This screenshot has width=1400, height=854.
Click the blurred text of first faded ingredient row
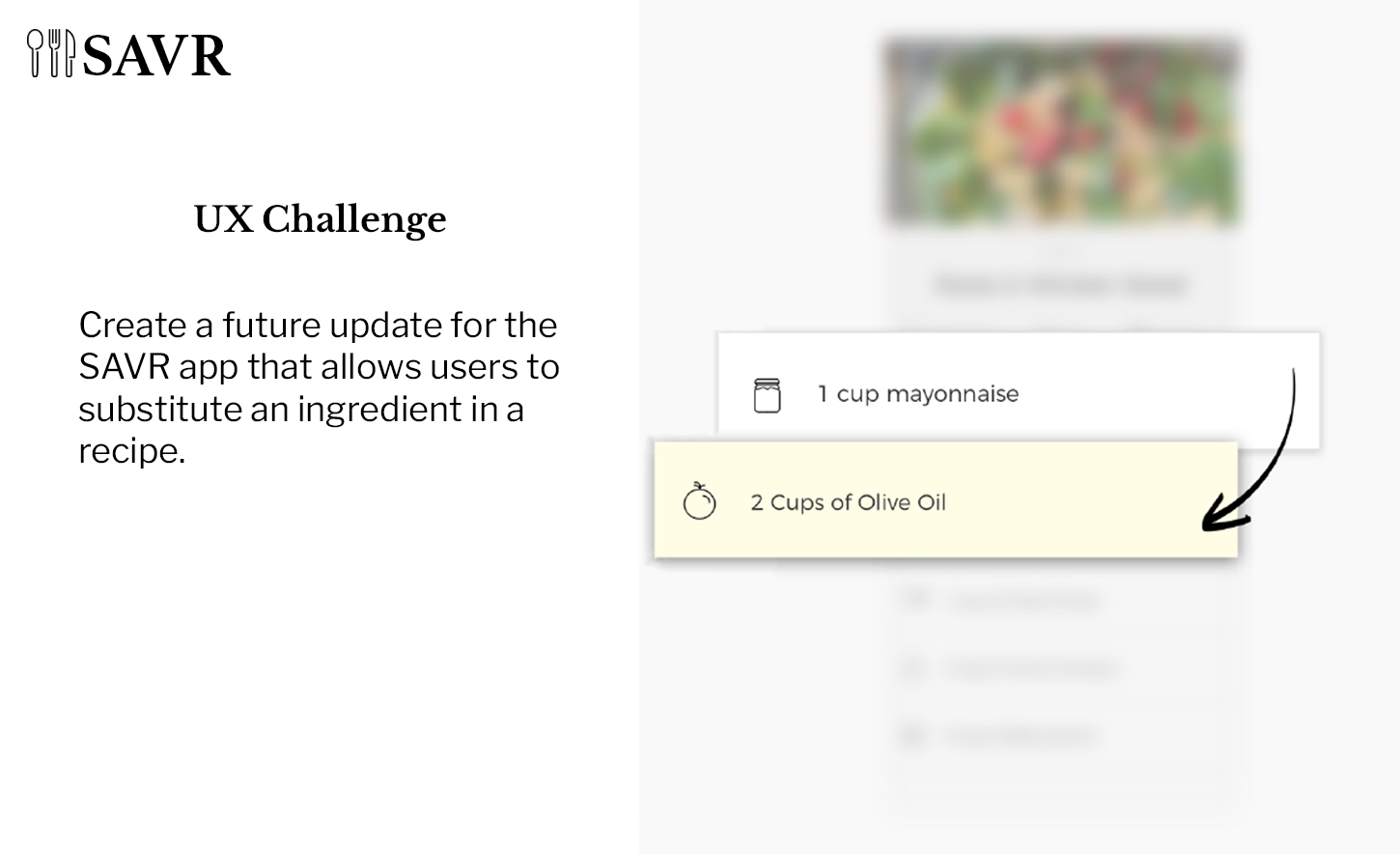tap(1023, 601)
